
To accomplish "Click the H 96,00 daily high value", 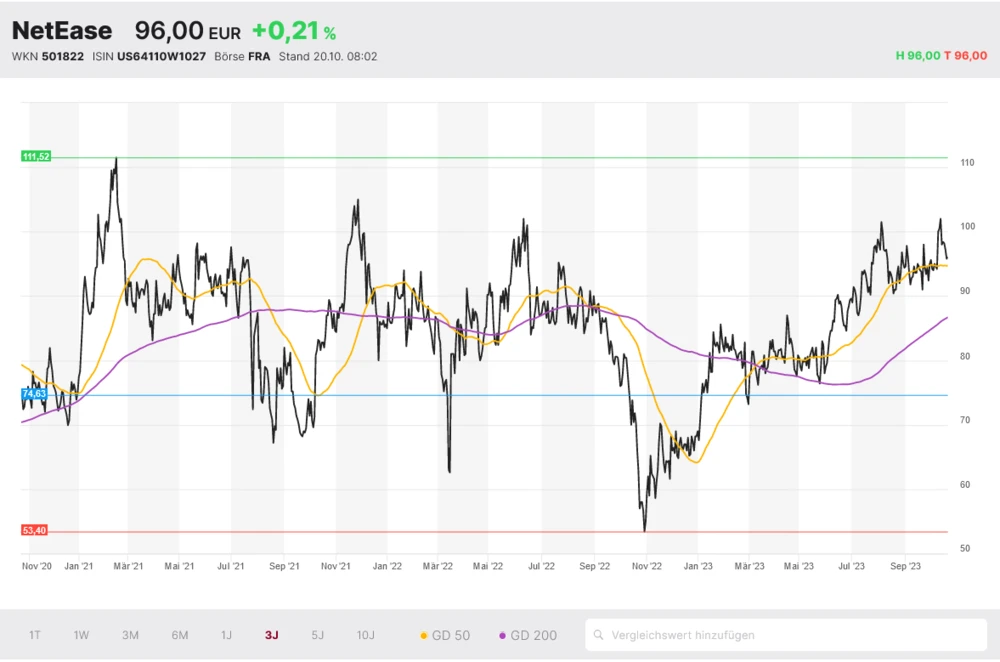I will point(917,56).
